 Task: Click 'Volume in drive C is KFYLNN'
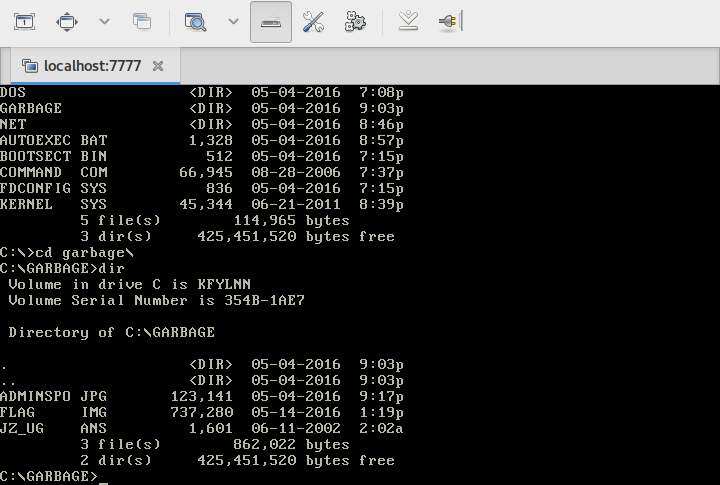[129, 285]
